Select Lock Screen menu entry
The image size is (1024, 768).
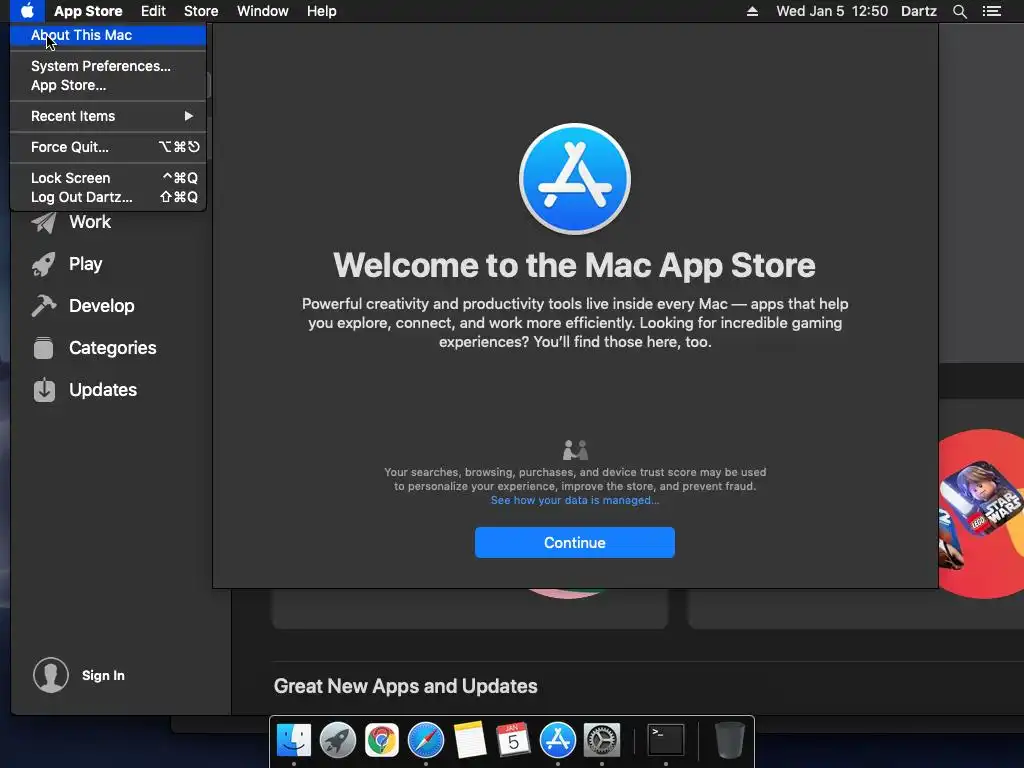(108, 178)
